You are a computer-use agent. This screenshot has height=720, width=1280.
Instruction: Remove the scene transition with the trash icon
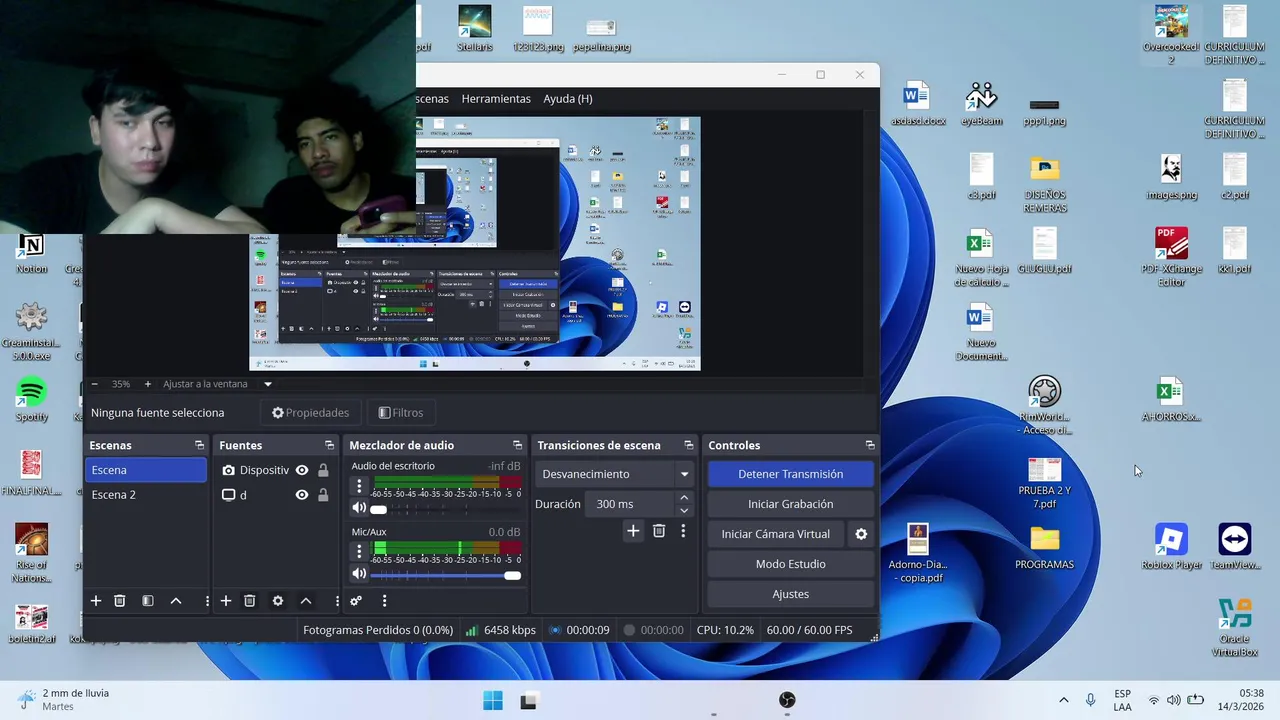click(x=659, y=531)
